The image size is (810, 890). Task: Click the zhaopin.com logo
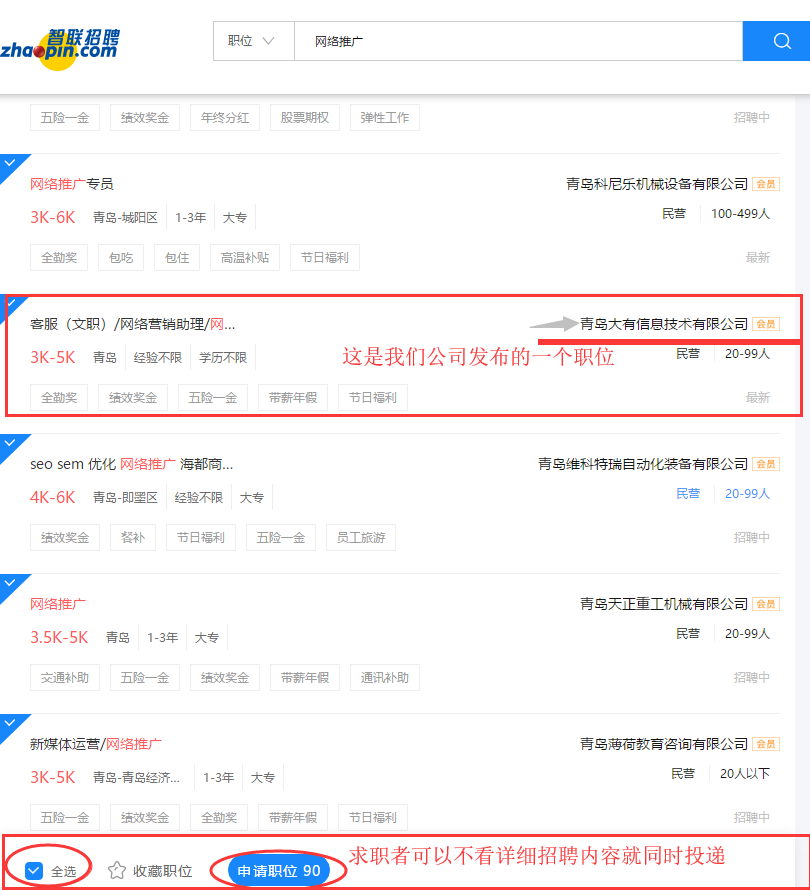pos(60,49)
